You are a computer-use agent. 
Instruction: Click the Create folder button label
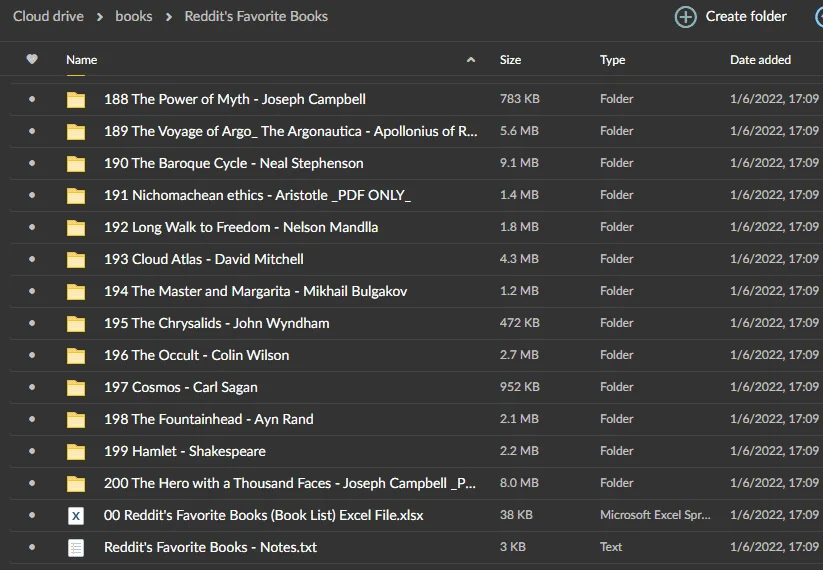pyautogui.click(x=746, y=16)
